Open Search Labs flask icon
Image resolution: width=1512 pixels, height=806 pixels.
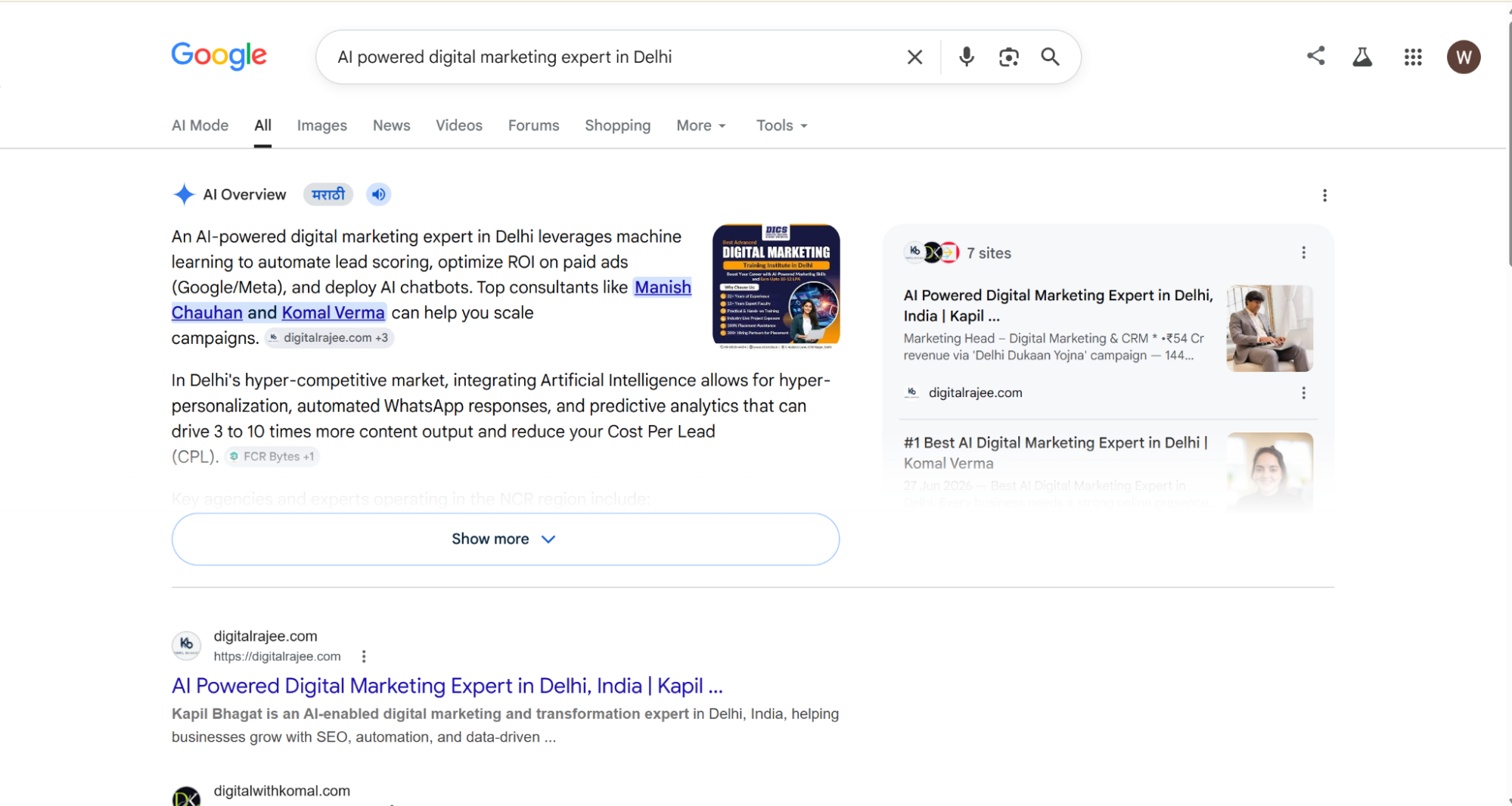[1362, 57]
